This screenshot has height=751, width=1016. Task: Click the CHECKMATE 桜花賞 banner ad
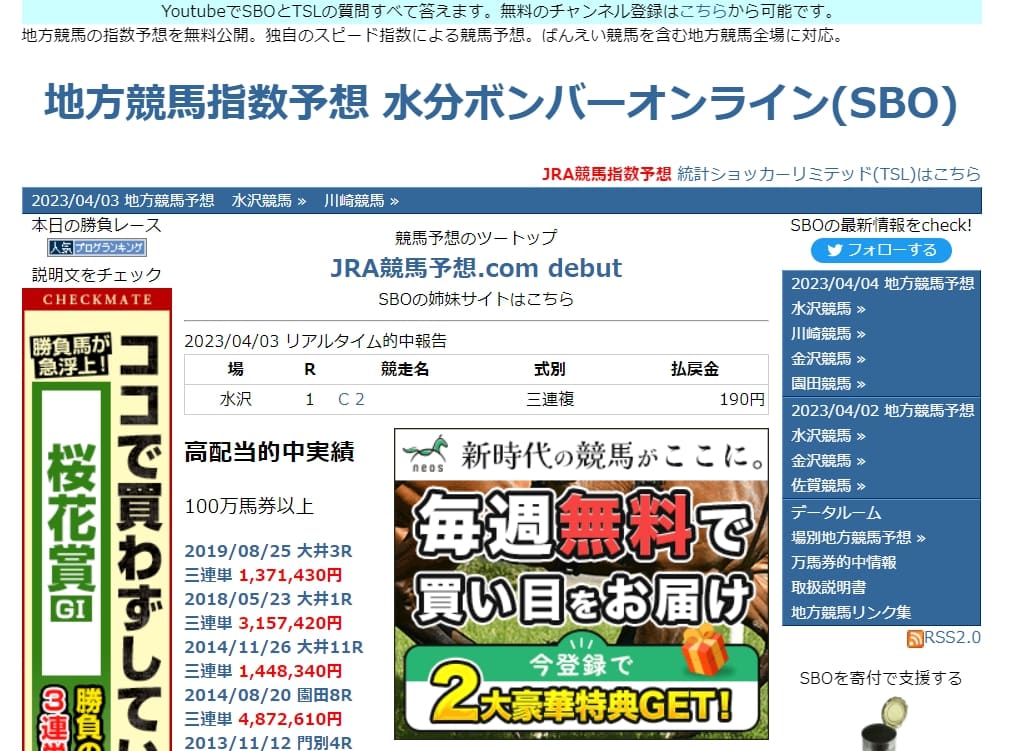[97, 520]
